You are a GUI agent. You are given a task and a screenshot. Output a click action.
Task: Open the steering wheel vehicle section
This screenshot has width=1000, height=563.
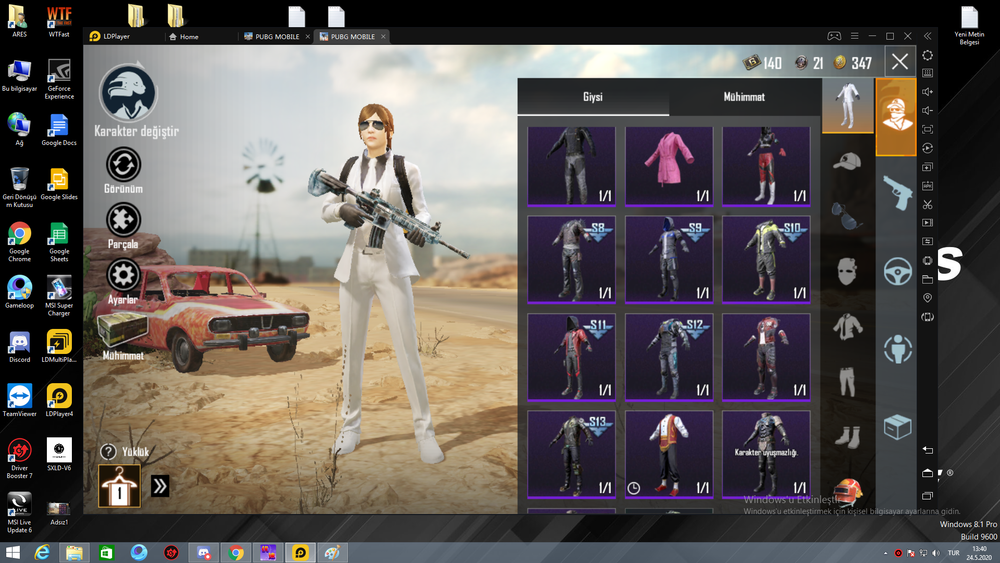[x=897, y=271]
